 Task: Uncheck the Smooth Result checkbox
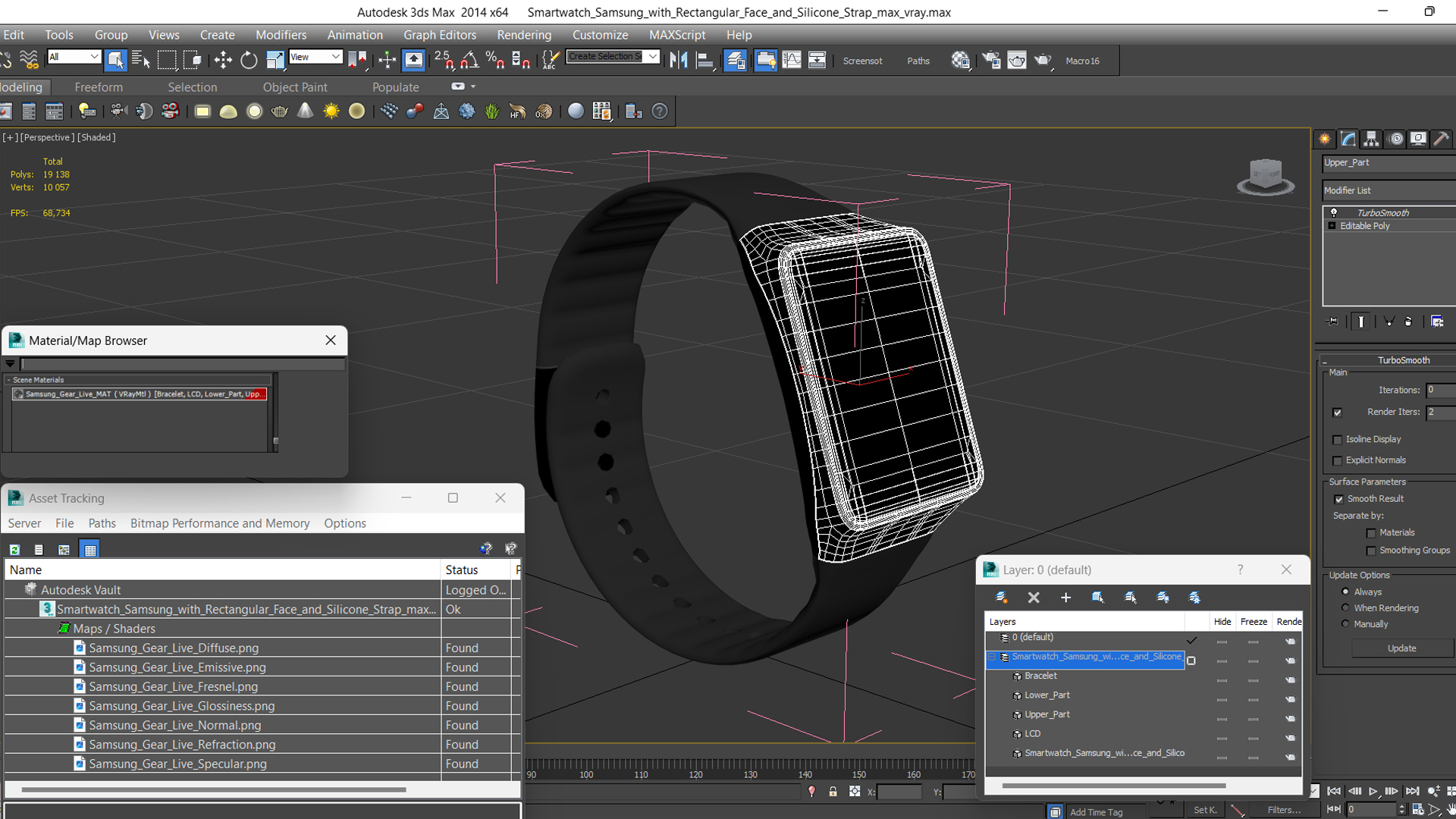click(x=1339, y=499)
